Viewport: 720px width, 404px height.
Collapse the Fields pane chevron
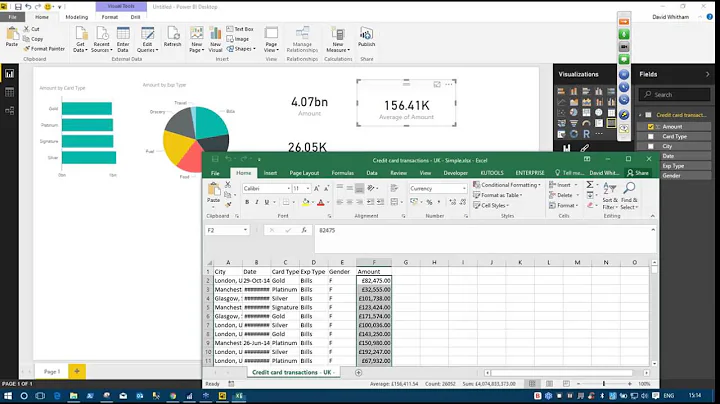(x=707, y=74)
